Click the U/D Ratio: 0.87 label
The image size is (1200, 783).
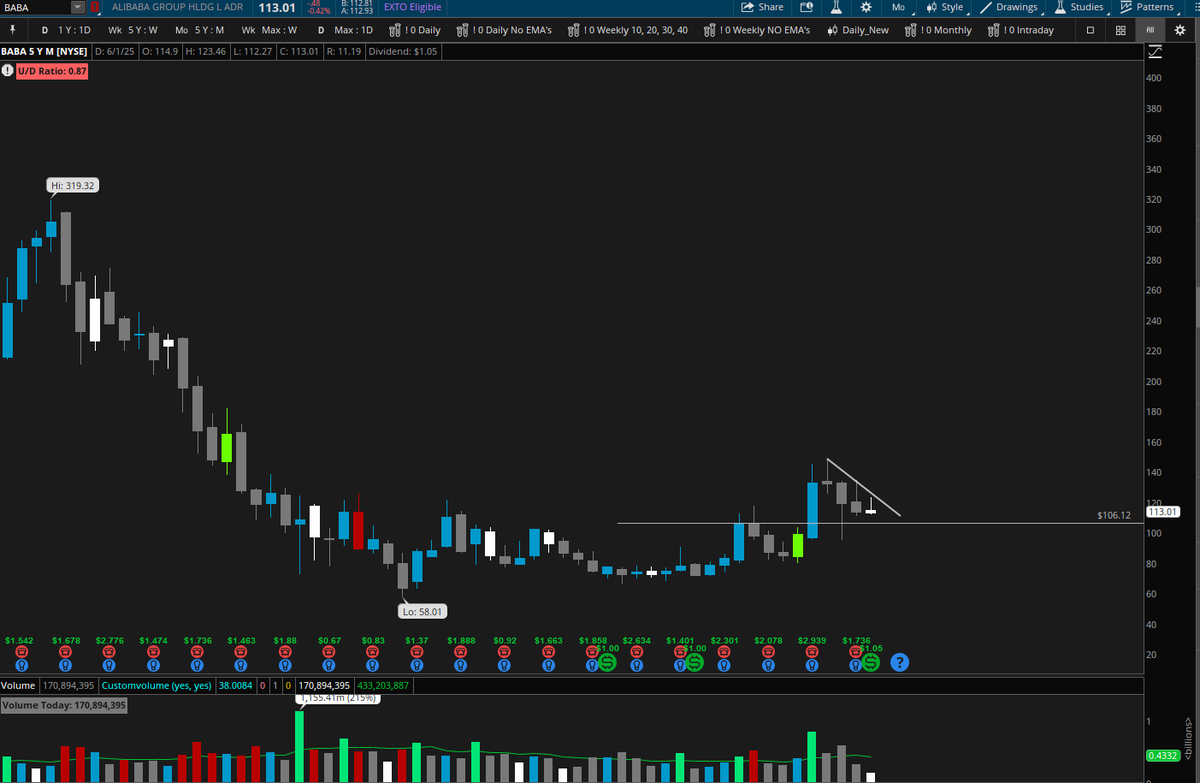pos(52,71)
